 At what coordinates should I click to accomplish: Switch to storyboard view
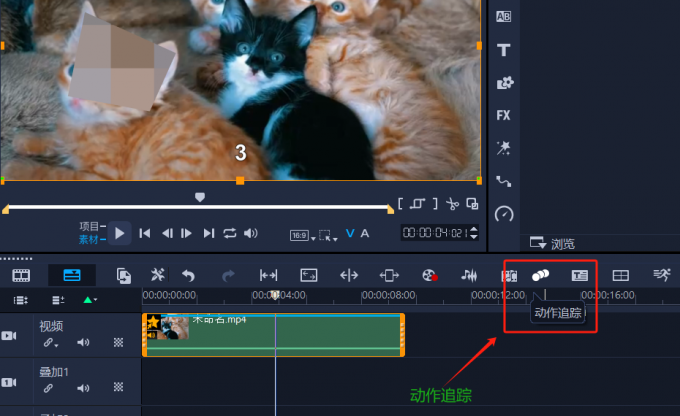click(x=21, y=275)
